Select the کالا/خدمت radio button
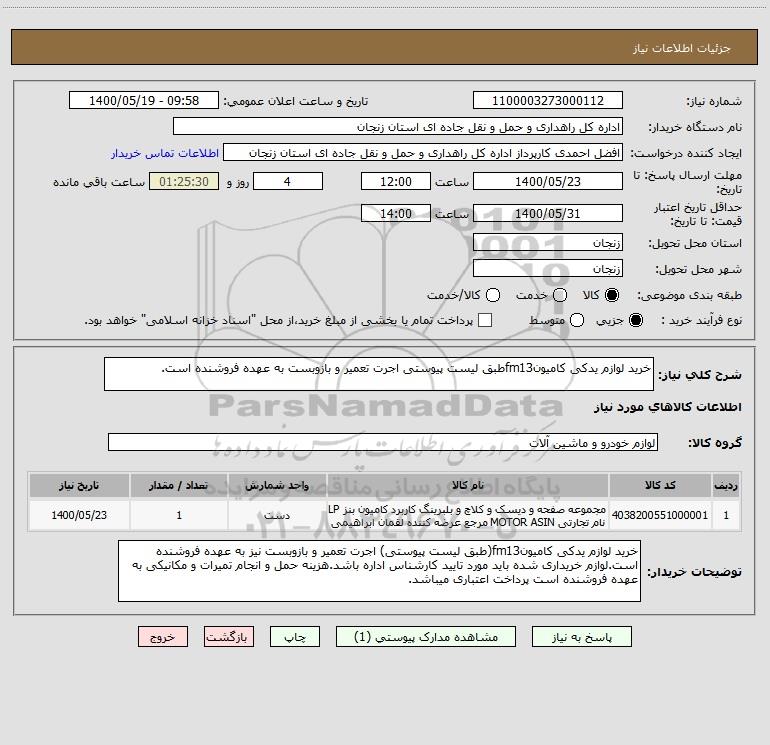The image size is (770, 745). tap(493, 295)
